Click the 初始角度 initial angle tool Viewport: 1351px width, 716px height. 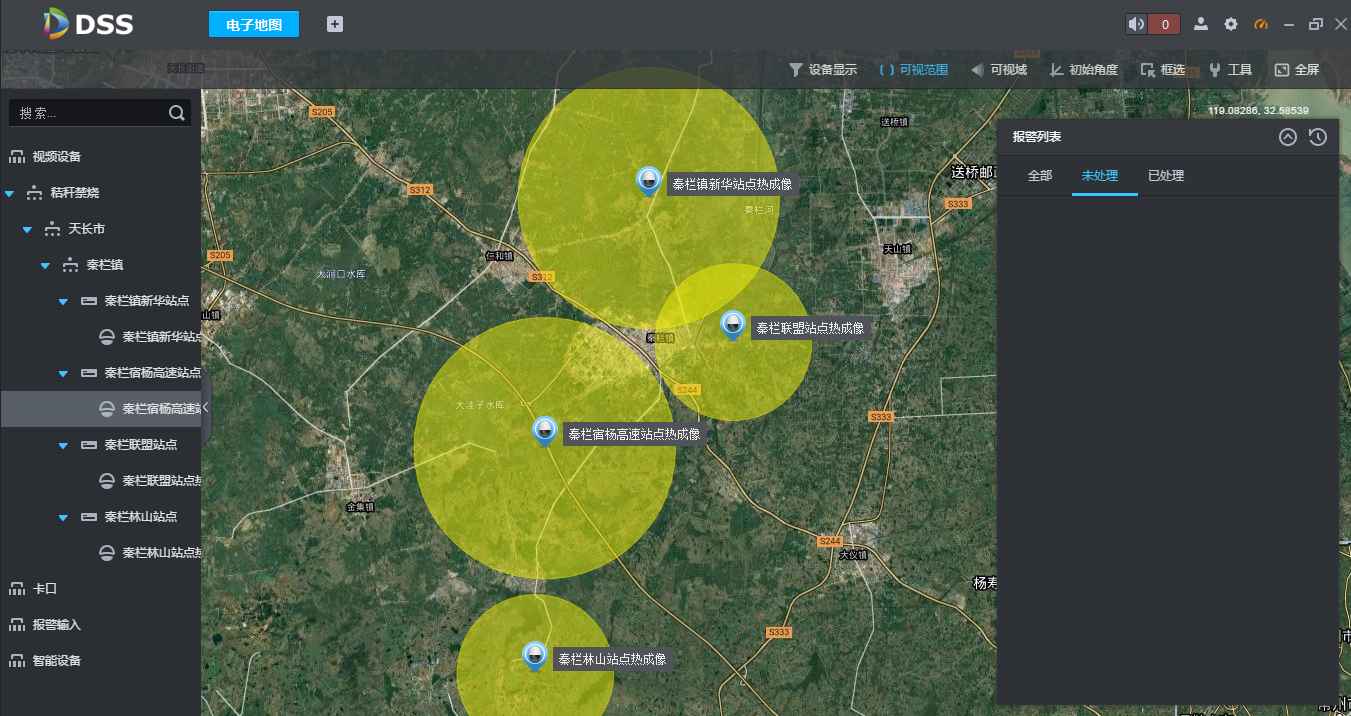click(1084, 70)
